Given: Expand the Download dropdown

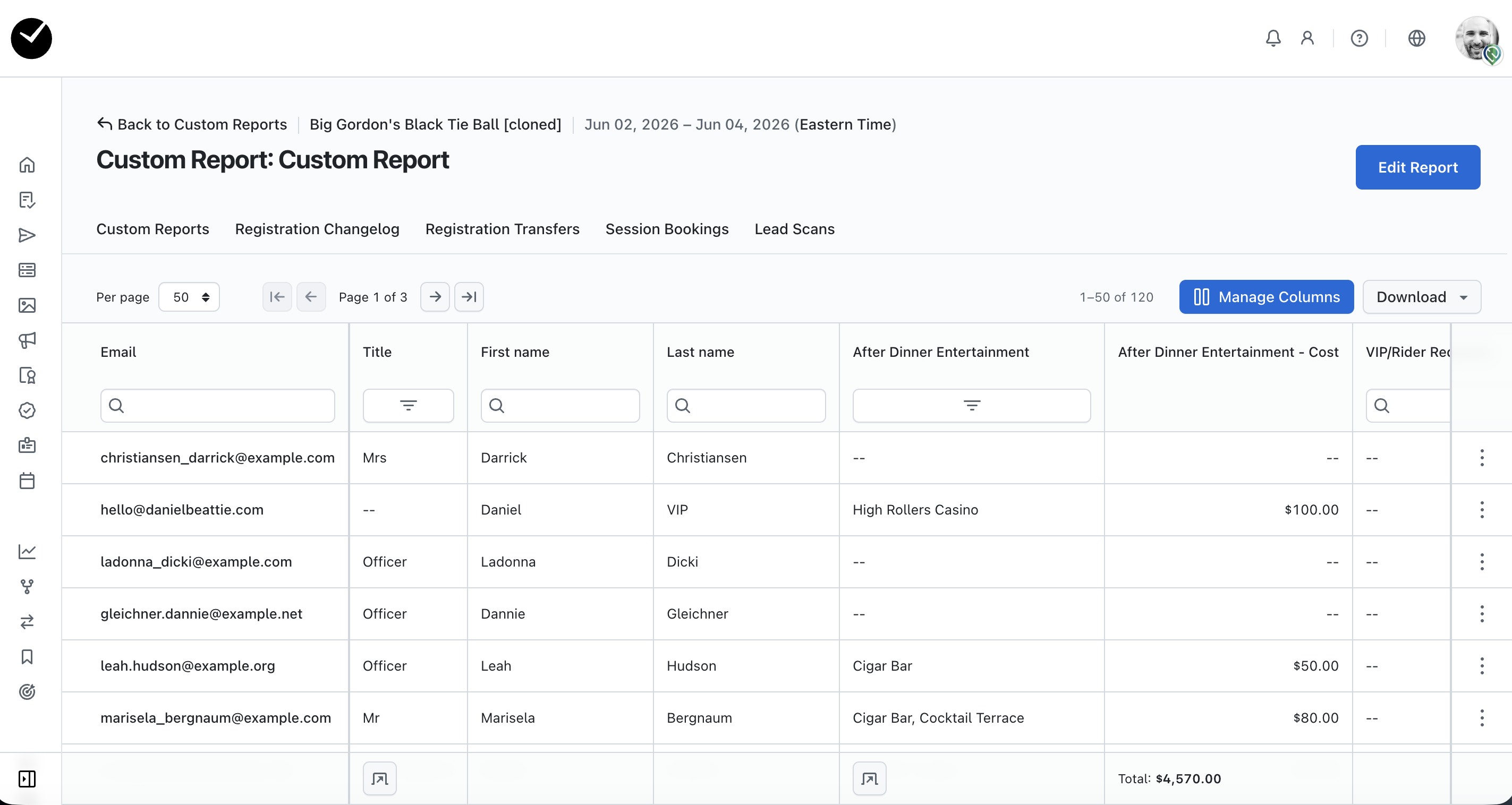Looking at the screenshot, I should coord(1421,297).
